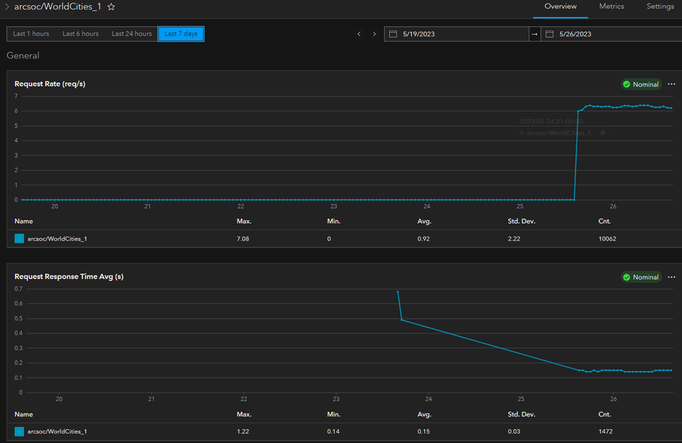Viewport: 682px width, 443px height.
Task: Open calendar icon for start date 5/19/2023
Action: [x=393, y=34]
